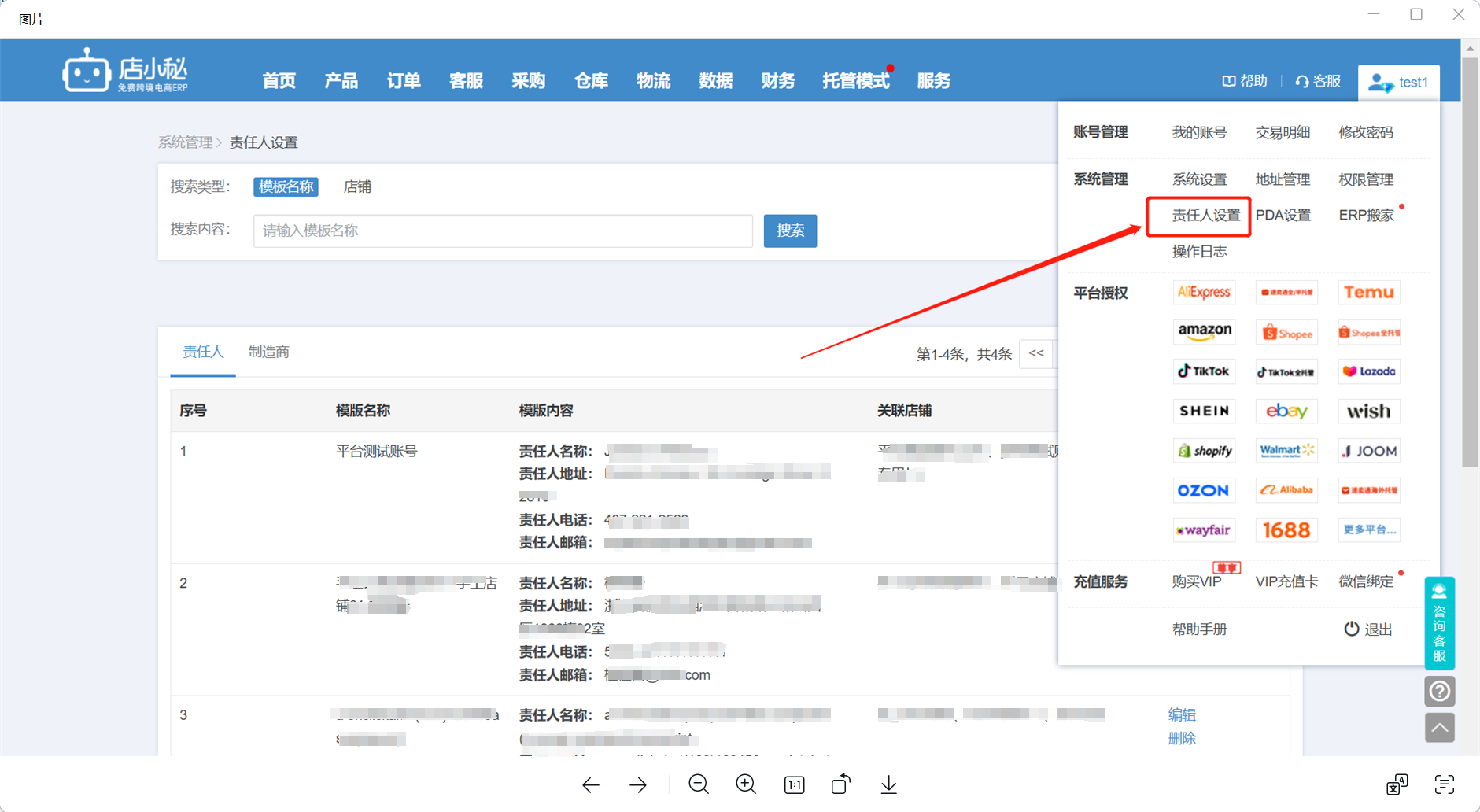The height and width of the screenshot is (812, 1480).
Task: Open the 订单 navigation menu
Action: tap(404, 80)
